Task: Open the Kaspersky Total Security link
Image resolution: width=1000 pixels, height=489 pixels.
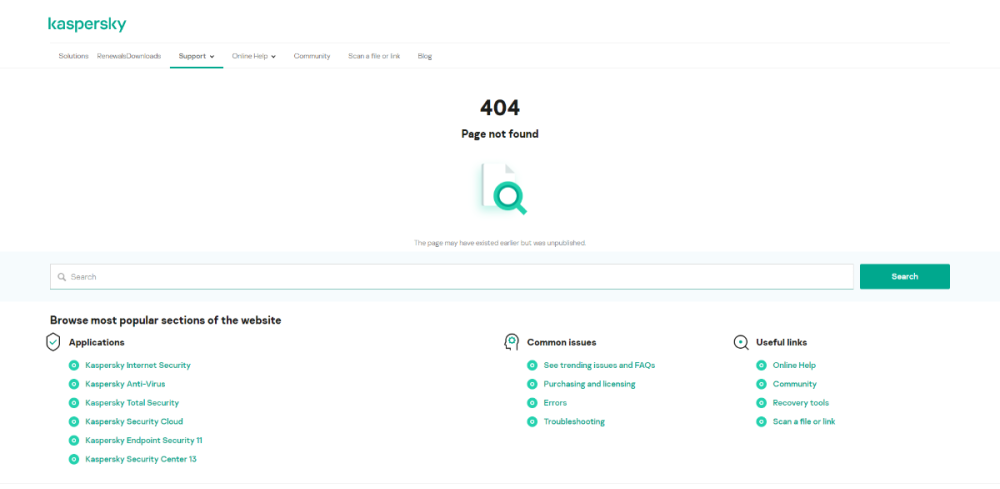Action: pyautogui.click(x=132, y=403)
